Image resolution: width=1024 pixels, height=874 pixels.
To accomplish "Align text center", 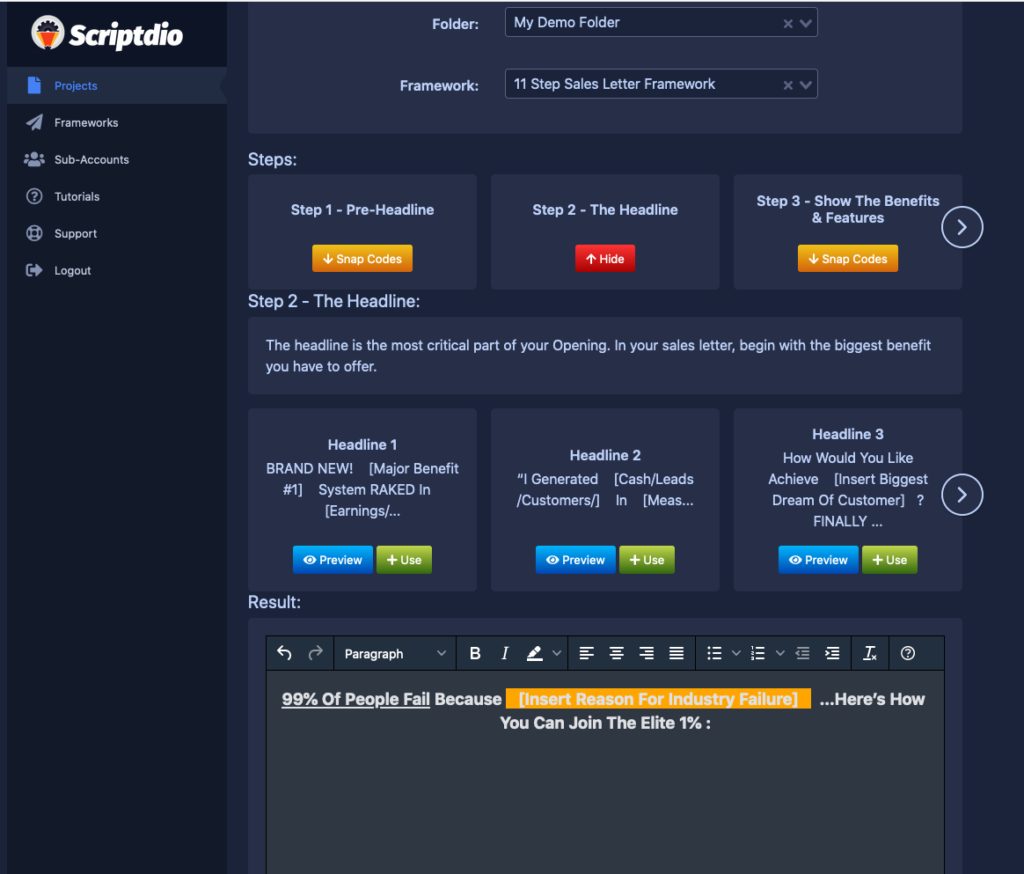I will pyautogui.click(x=616, y=653).
